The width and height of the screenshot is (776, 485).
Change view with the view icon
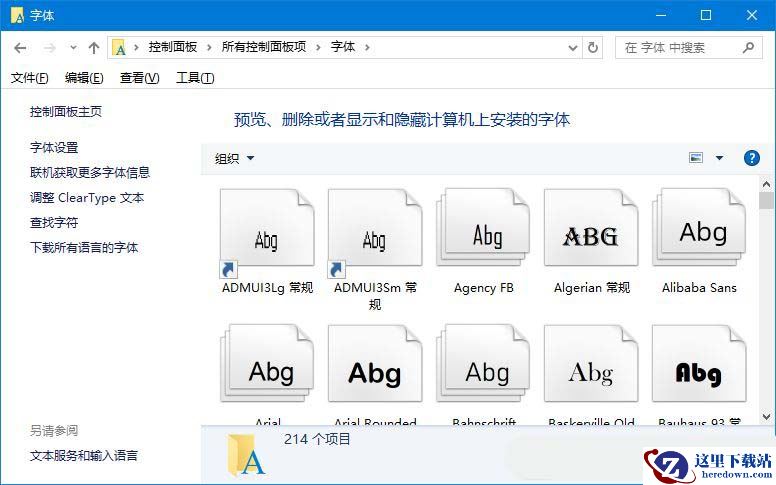[x=696, y=158]
